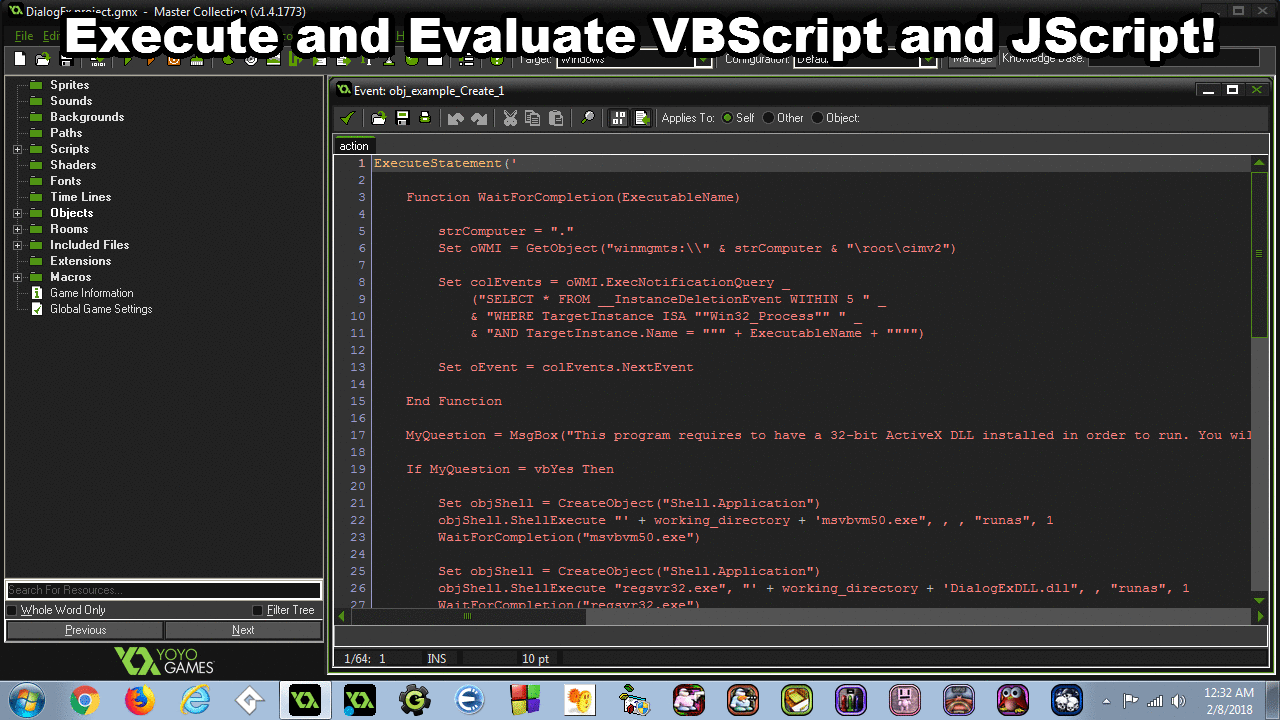Expand the Scripts tree node
The height and width of the screenshot is (720, 1280).
coord(18,149)
